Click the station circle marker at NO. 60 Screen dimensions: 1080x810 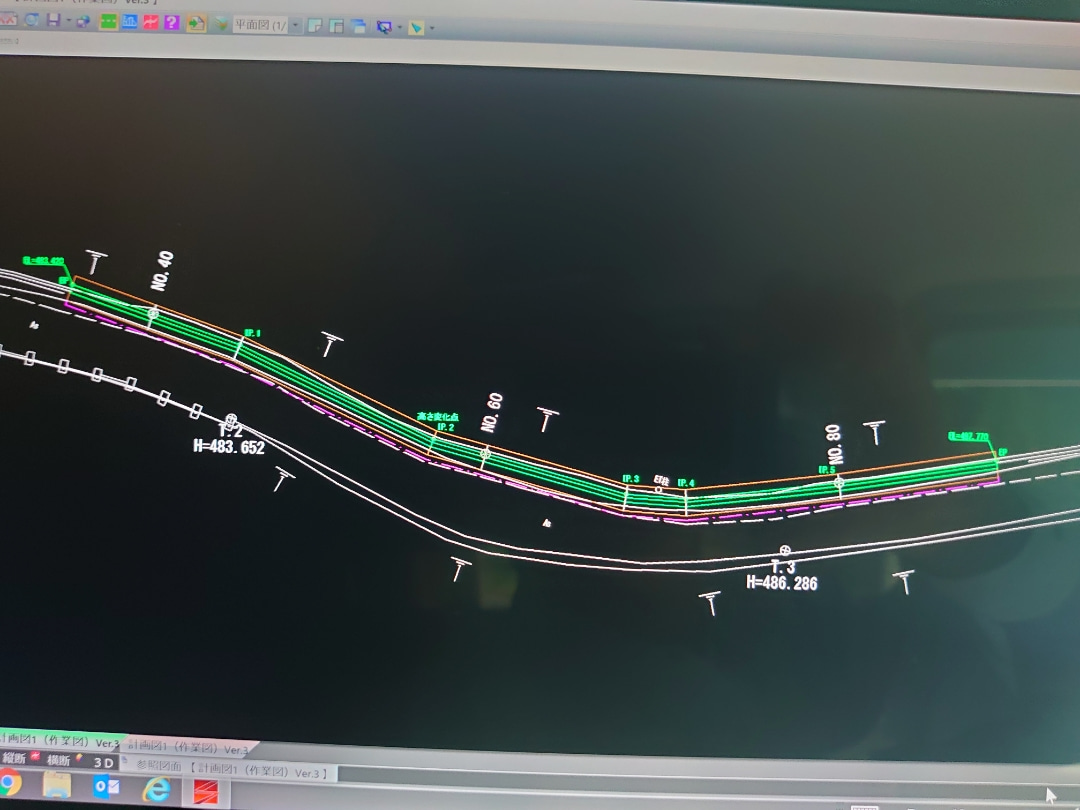[x=486, y=454]
